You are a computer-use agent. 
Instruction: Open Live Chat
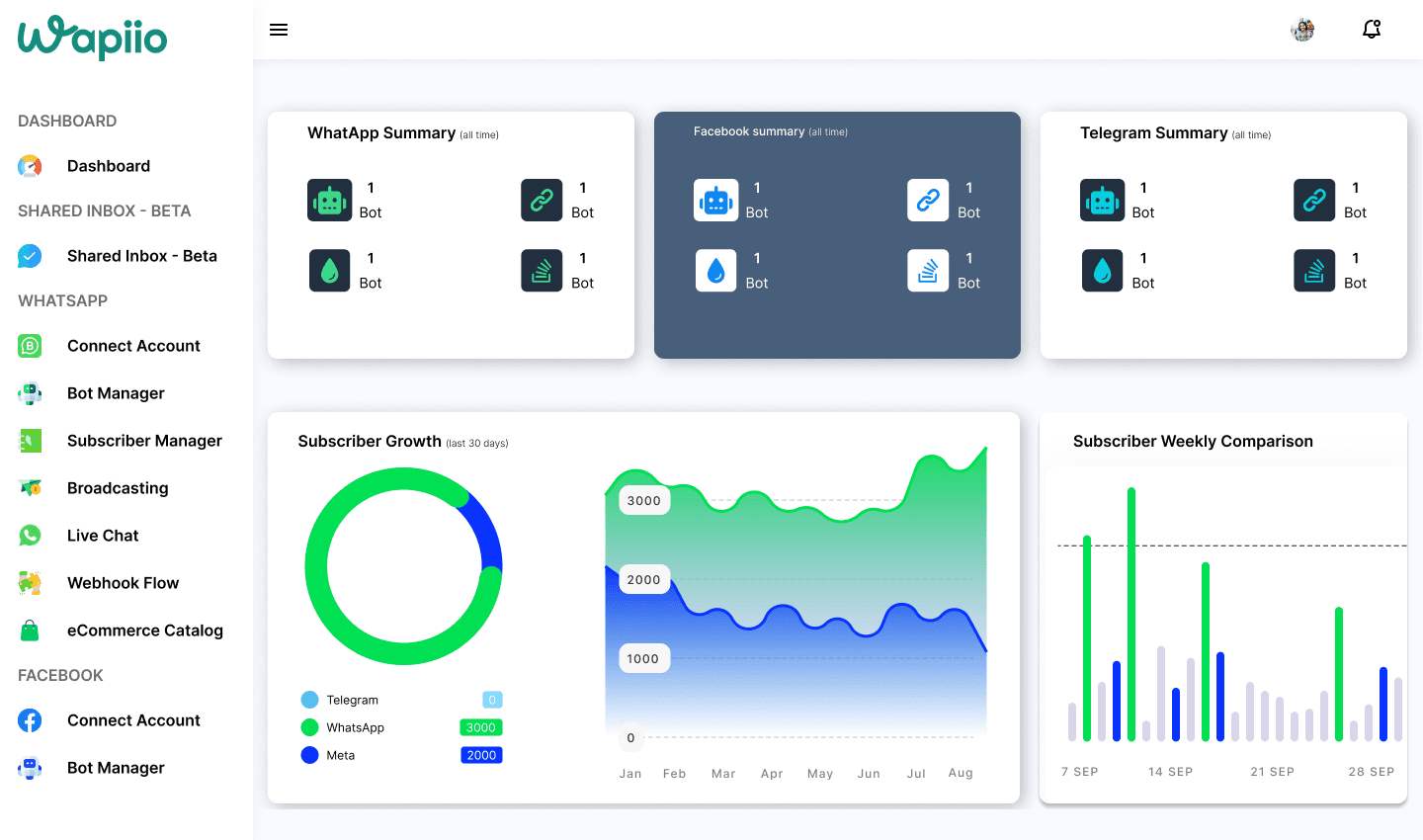(103, 536)
